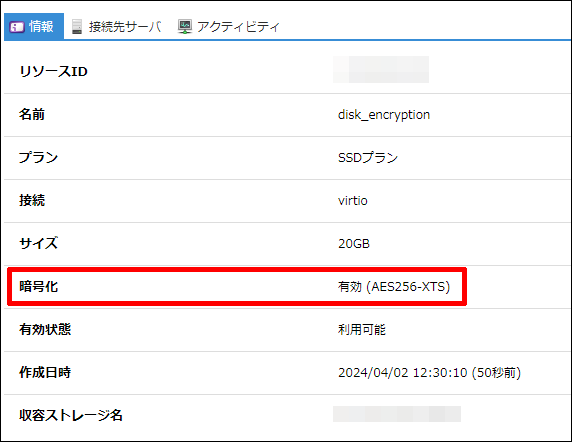572x442 pixels.
Task: Click the 利用可能 status value
Action: [x=362, y=330]
